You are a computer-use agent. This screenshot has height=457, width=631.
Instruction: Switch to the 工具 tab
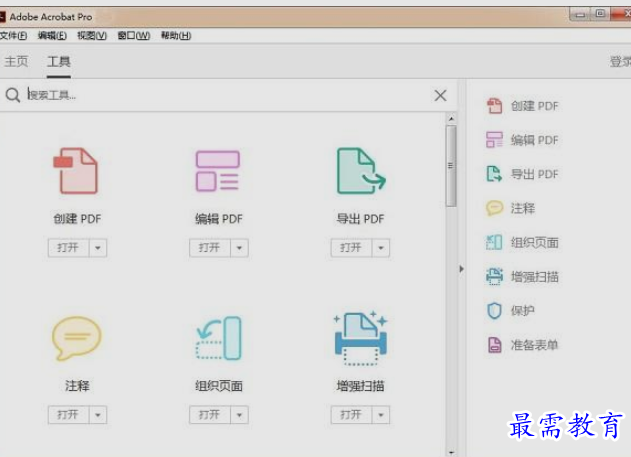pos(59,62)
